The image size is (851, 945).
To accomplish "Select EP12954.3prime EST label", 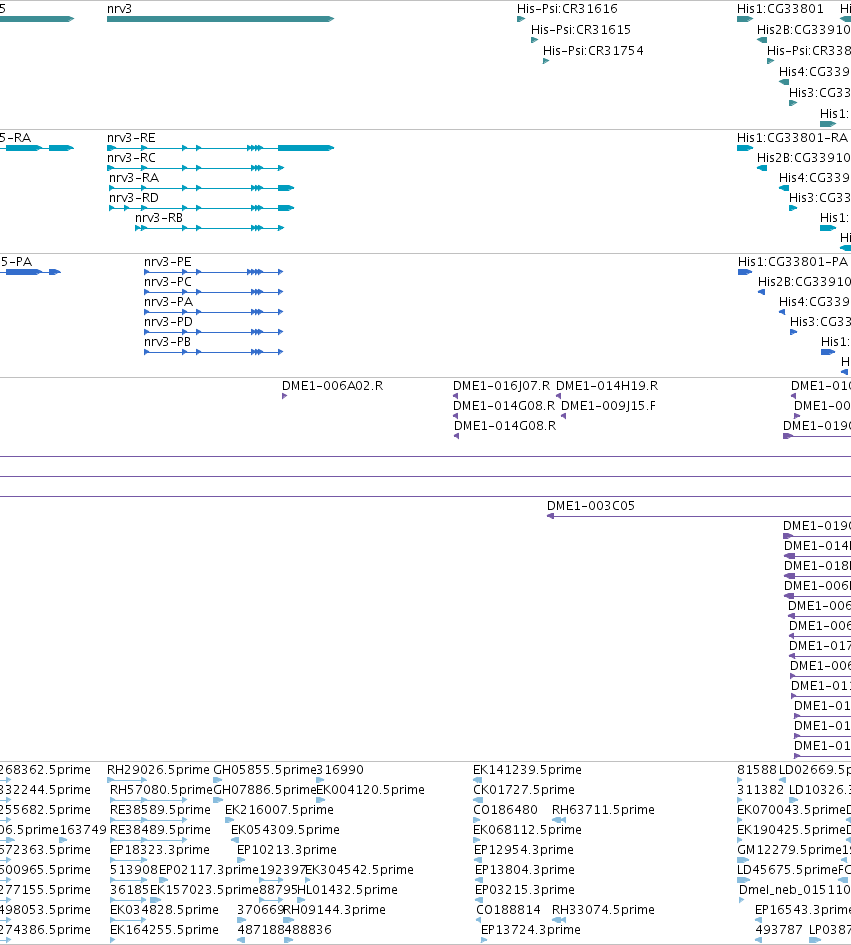I will click(x=524, y=850).
